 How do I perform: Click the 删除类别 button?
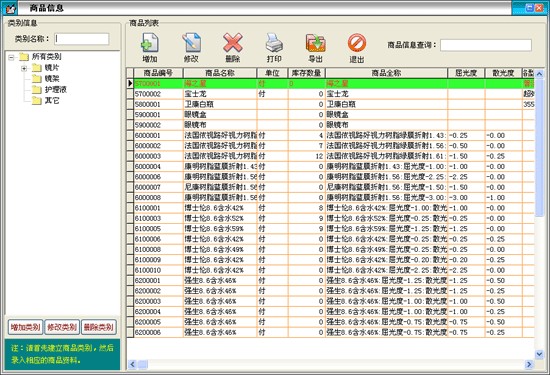(99, 327)
